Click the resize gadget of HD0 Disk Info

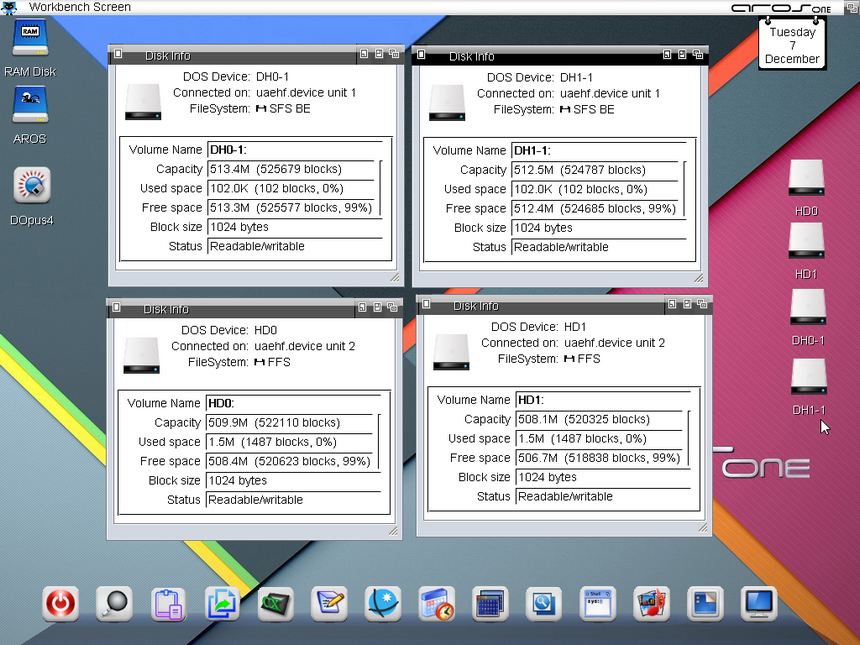click(x=394, y=531)
